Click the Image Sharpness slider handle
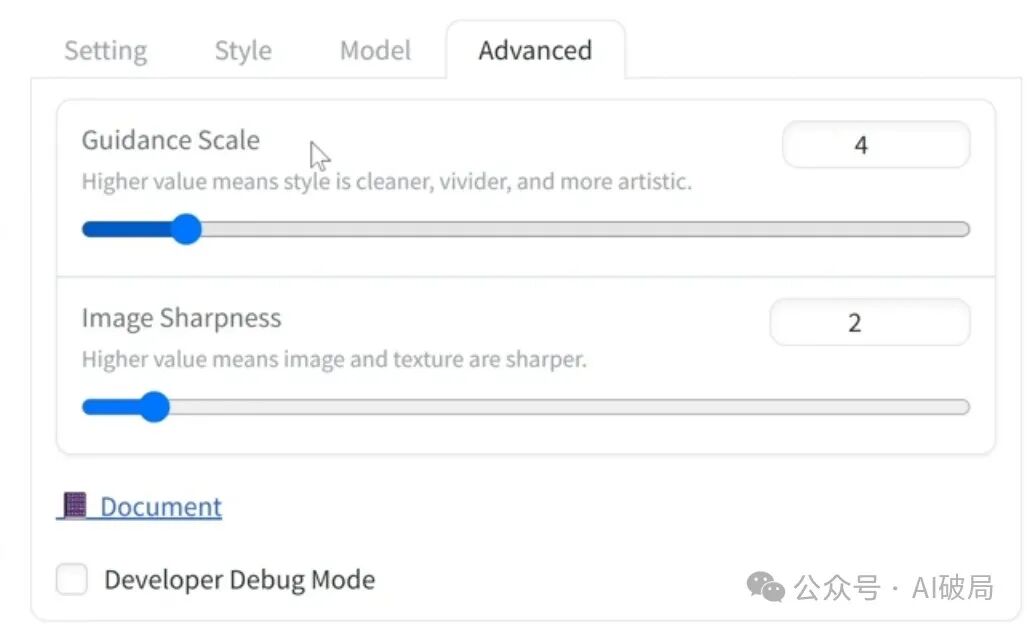The height and width of the screenshot is (629, 1027). coord(153,407)
